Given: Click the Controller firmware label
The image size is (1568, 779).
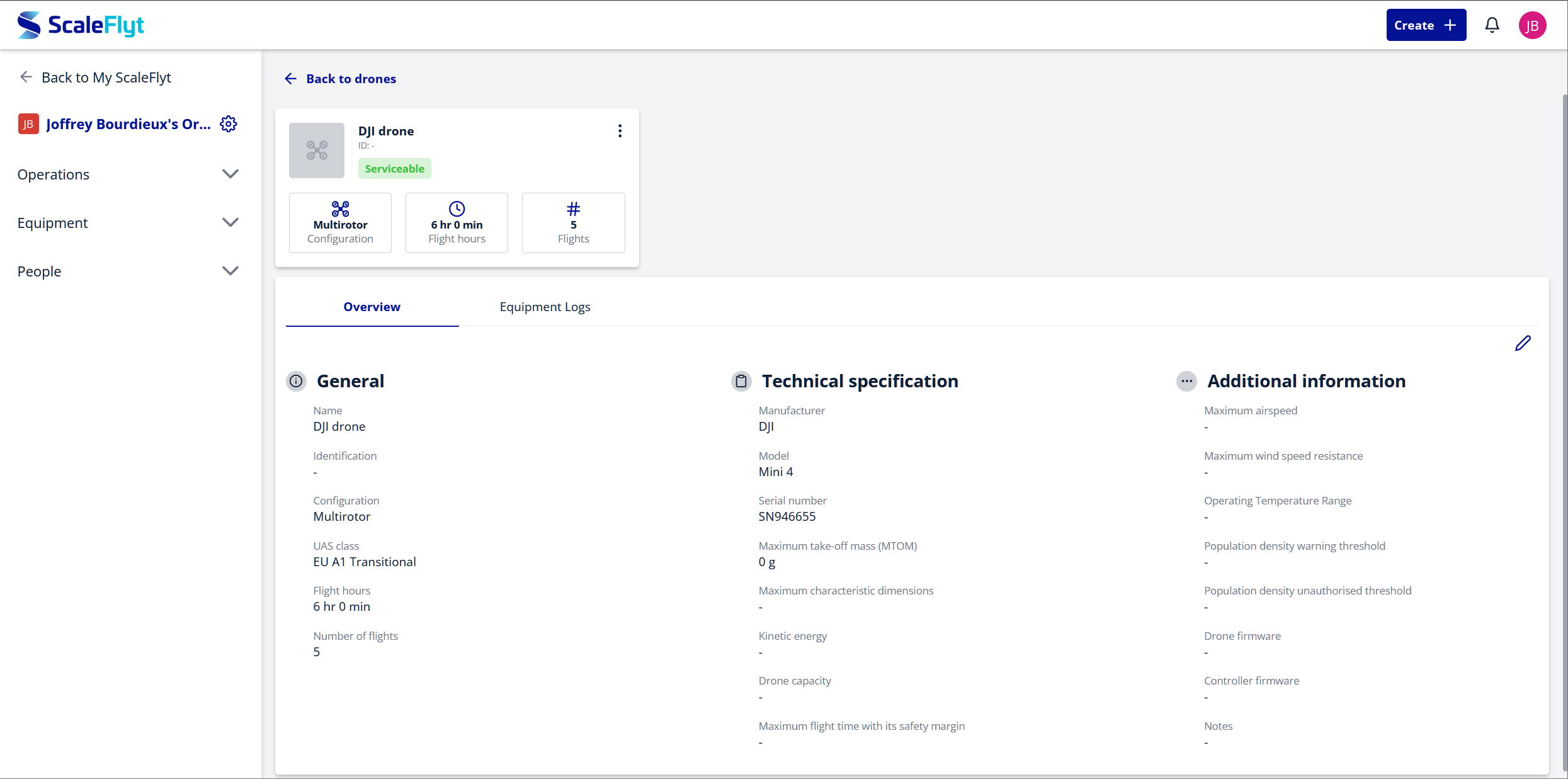Looking at the screenshot, I should point(1252,681).
